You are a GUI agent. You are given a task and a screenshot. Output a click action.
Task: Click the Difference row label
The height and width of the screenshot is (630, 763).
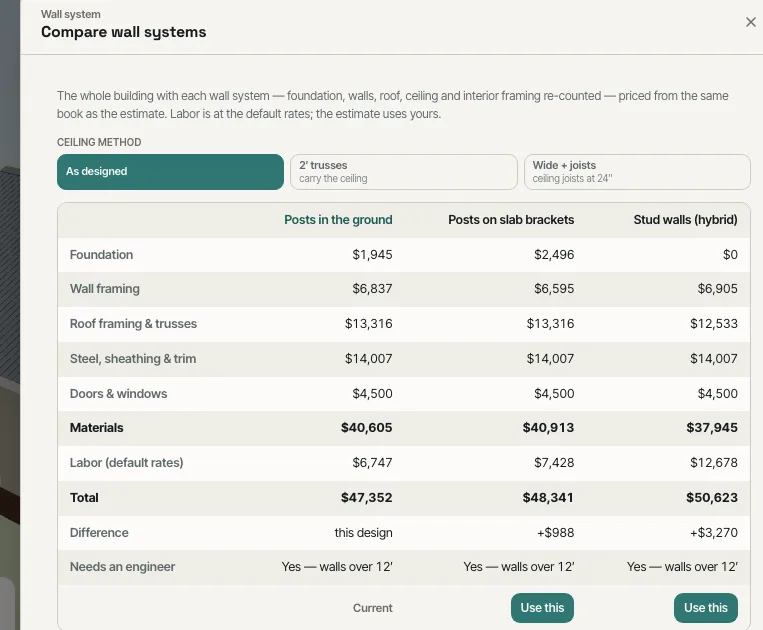click(99, 533)
